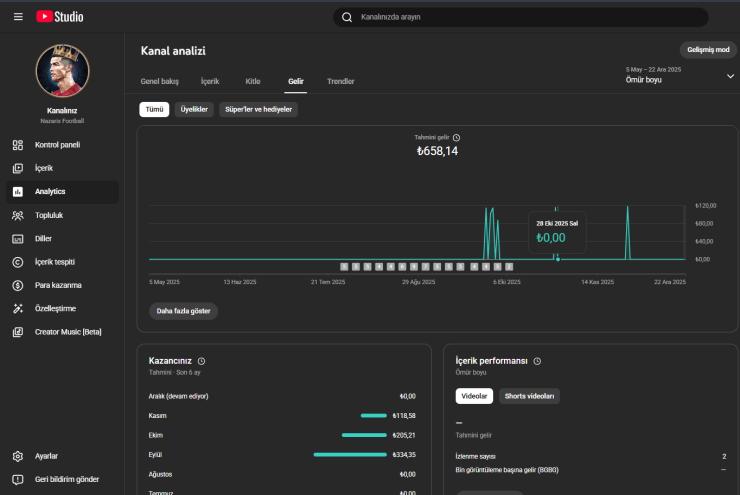Switch to the Kitle tab
740x495 pixels.
[253, 81]
